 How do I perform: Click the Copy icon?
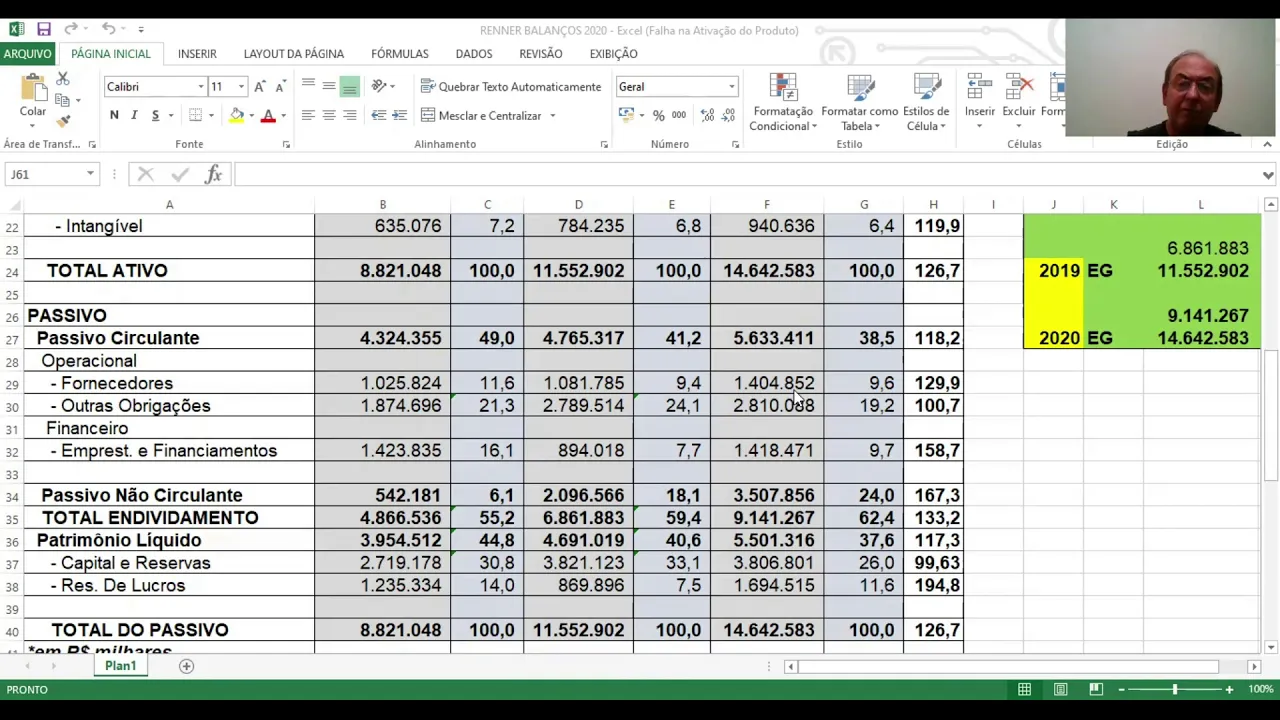point(63,100)
